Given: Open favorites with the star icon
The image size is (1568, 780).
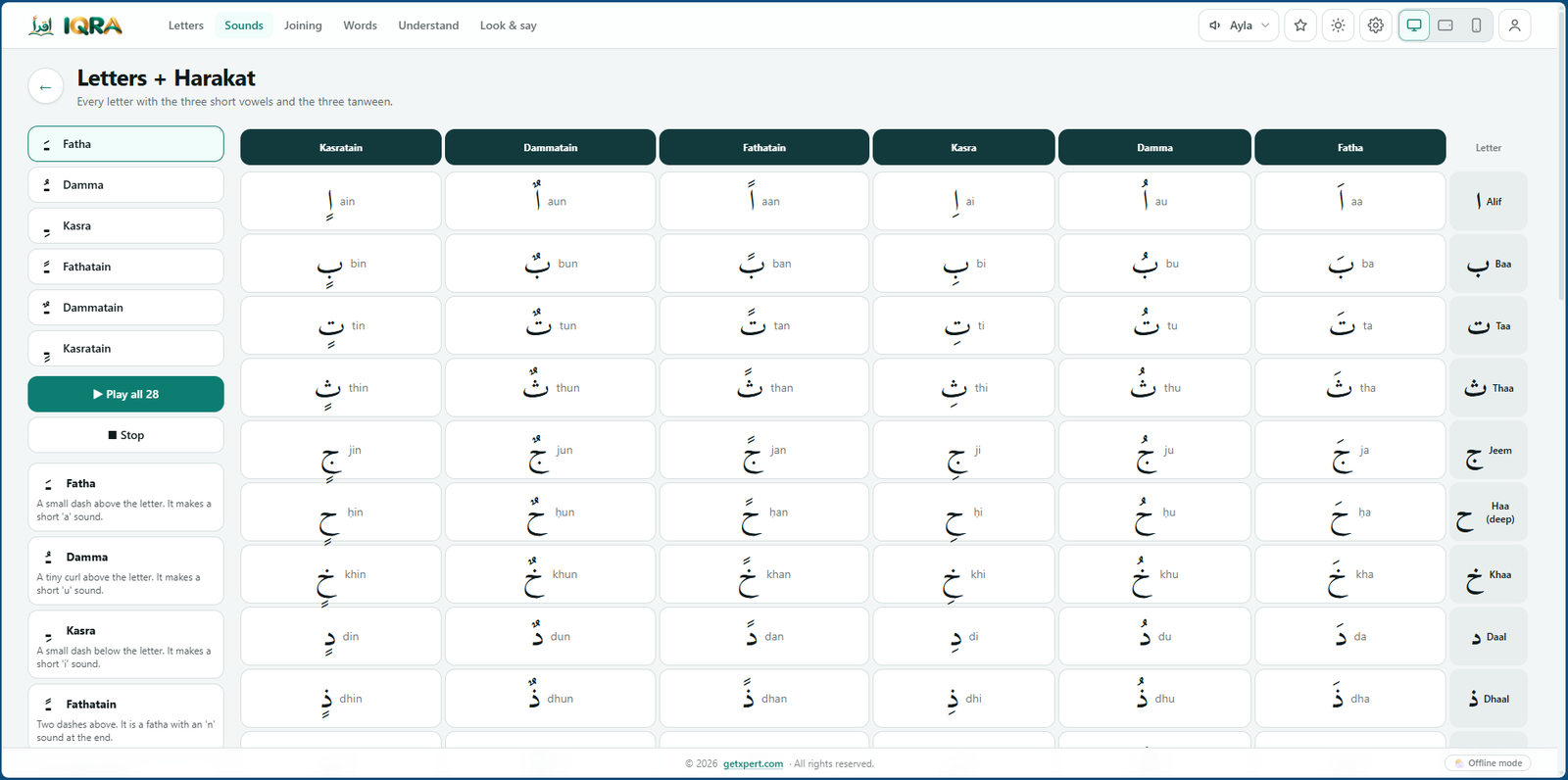Looking at the screenshot, I should click(x=1300, y=25).
